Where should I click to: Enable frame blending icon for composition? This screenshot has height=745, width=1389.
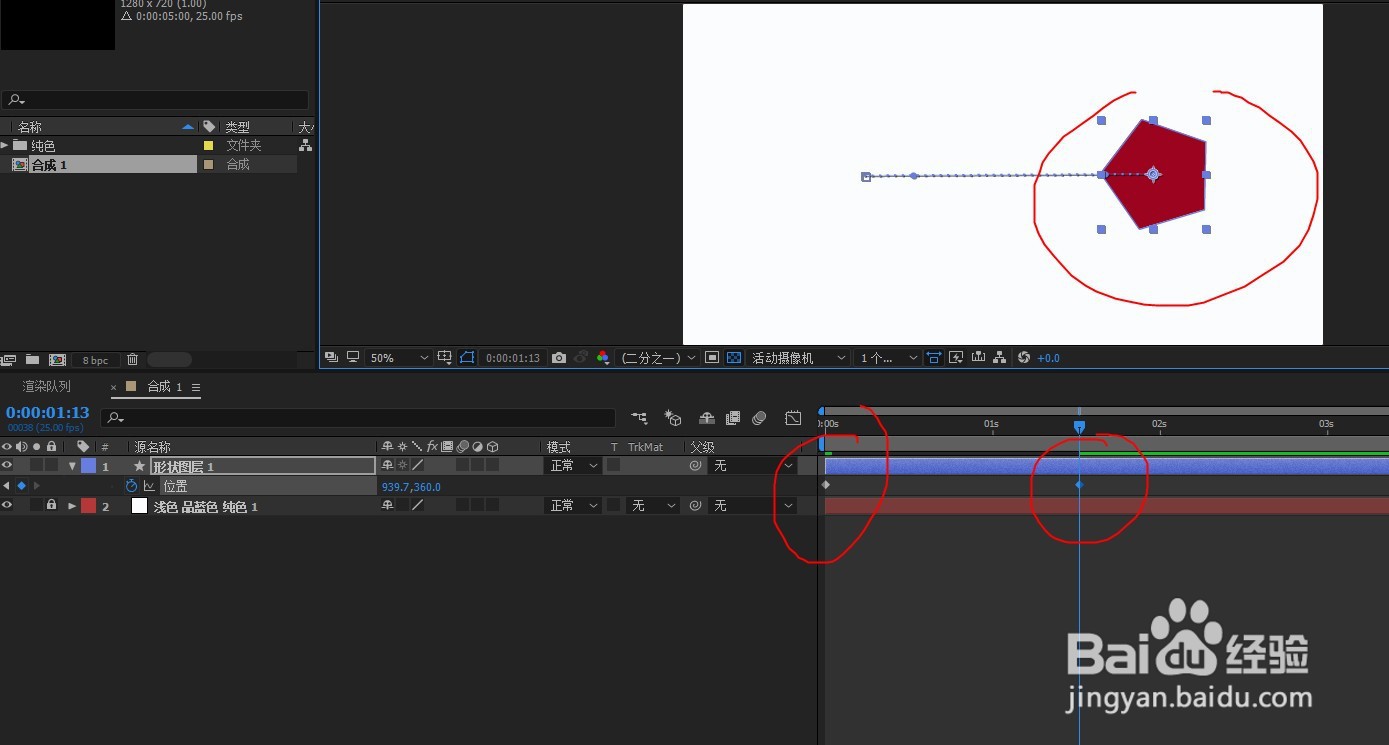tap(733, 418)
